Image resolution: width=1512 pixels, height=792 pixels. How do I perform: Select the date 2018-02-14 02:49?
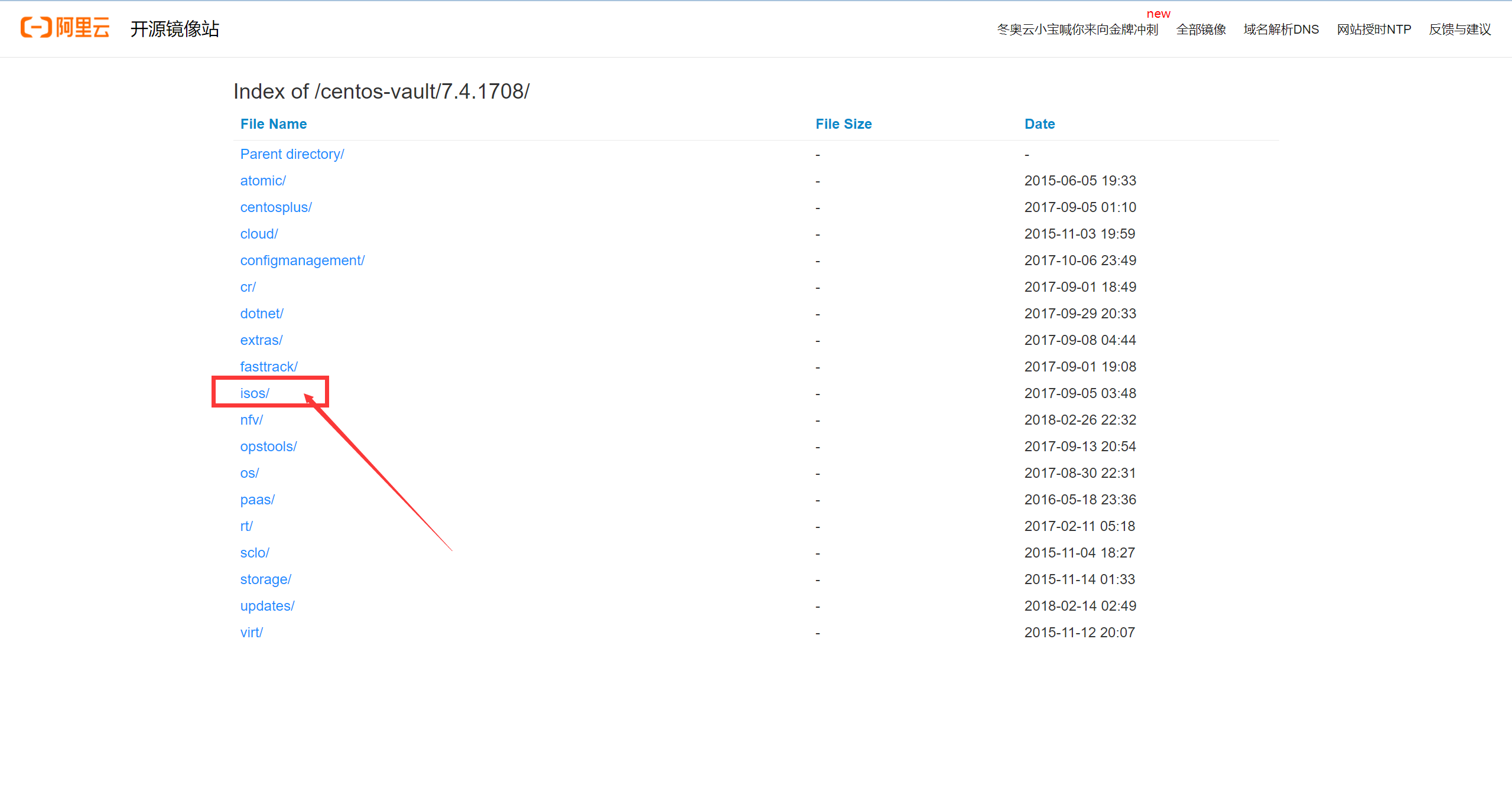pos(1080,606)
